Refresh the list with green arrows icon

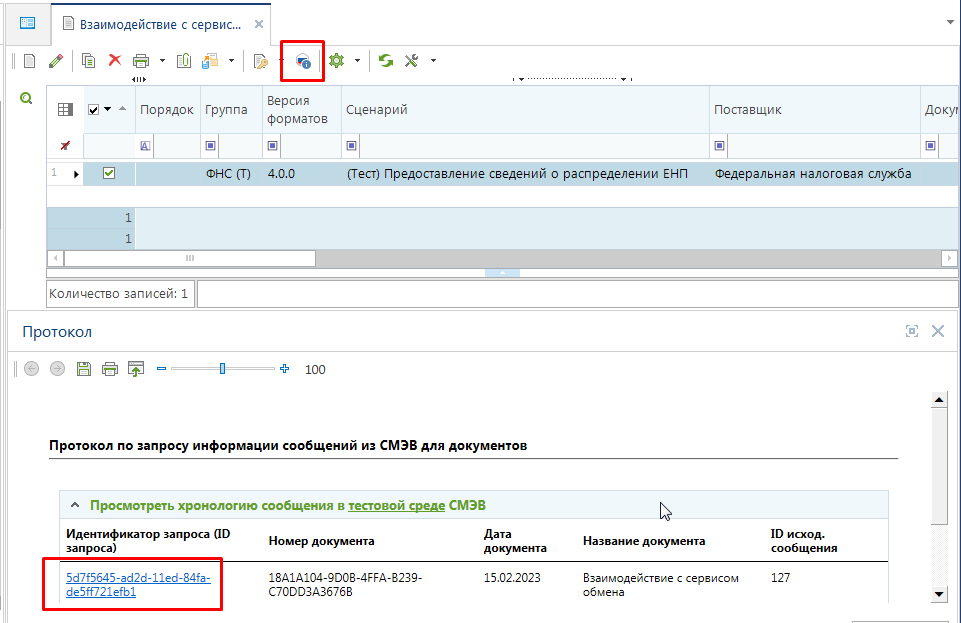[x=386, y=61]
